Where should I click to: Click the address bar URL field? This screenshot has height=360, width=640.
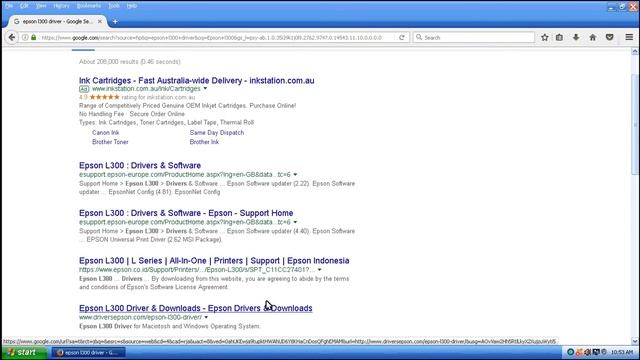(212, 38)
